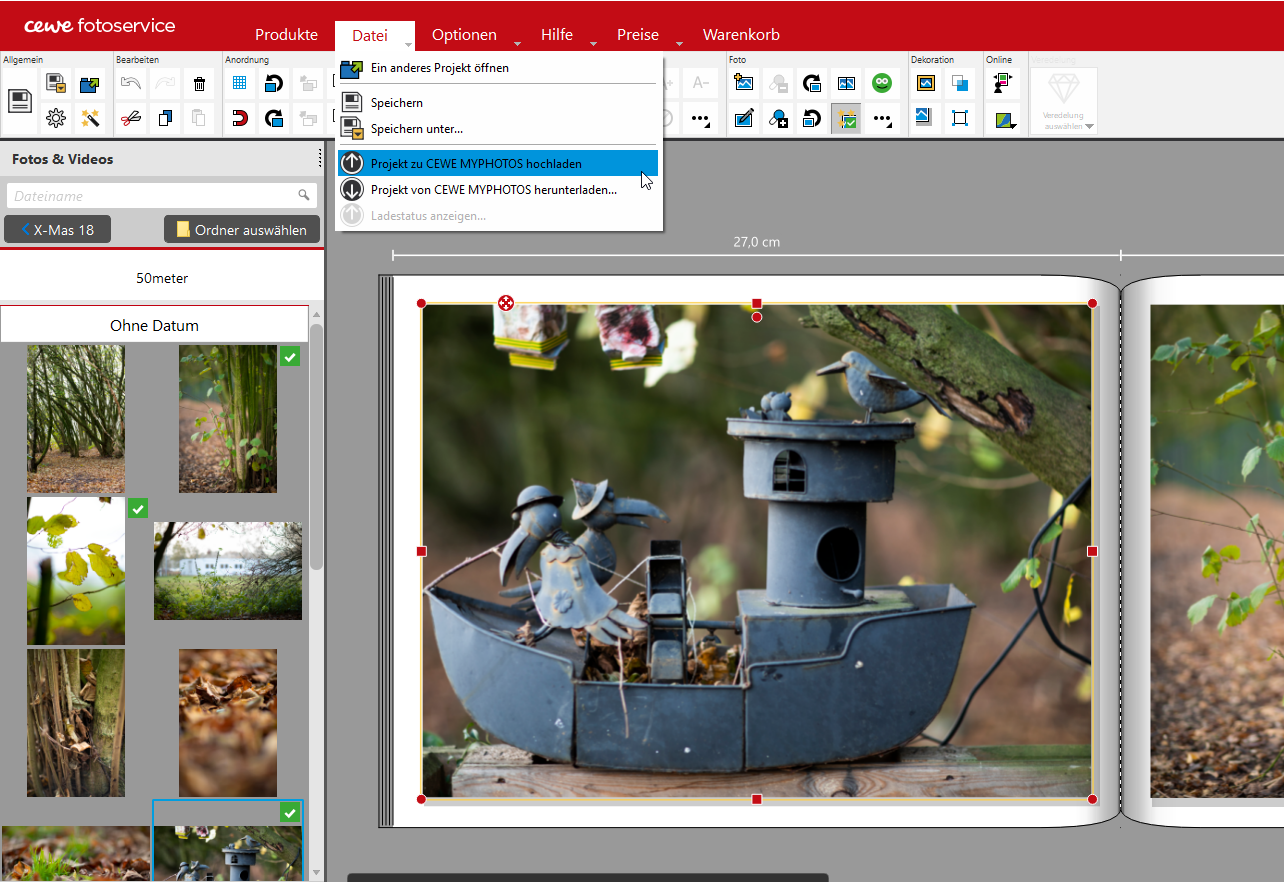Toggle the red magnet snap tool

[239, 119]
